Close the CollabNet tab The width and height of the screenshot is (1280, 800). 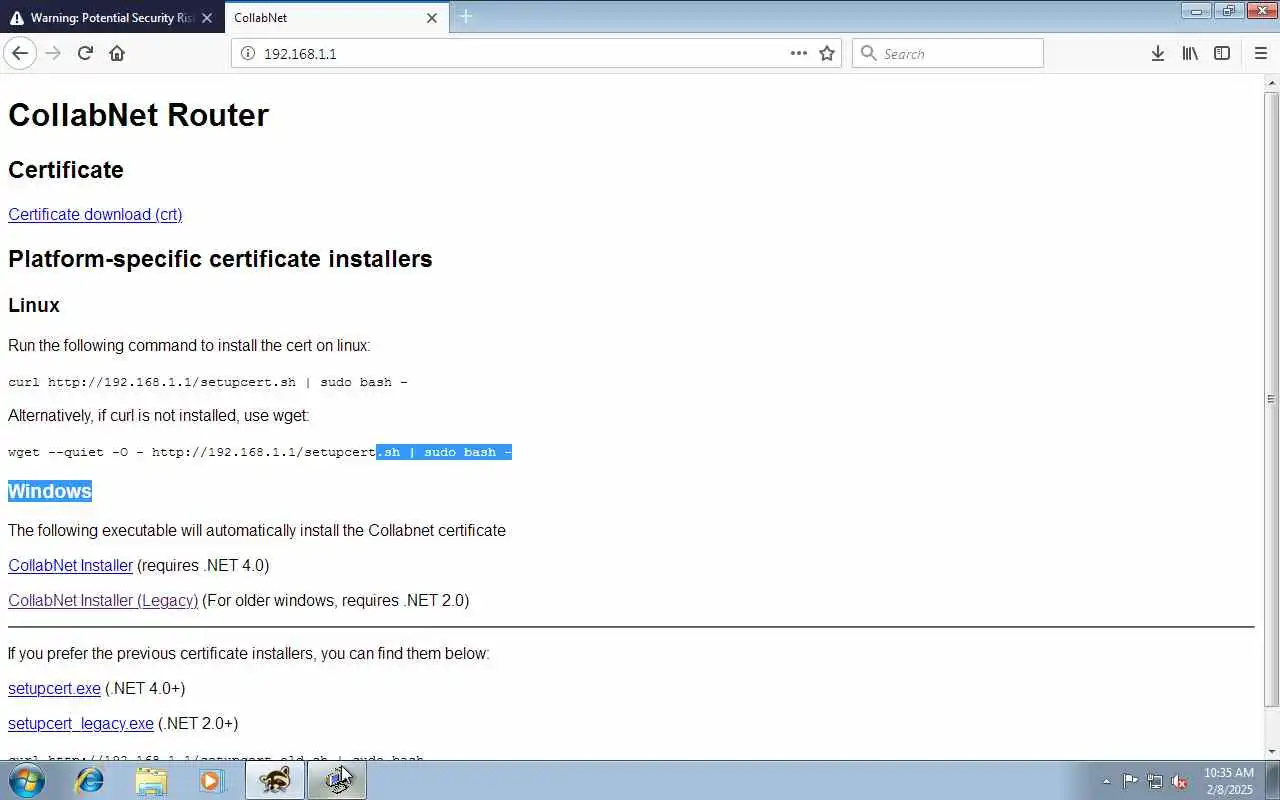click(x=432, y=18)
